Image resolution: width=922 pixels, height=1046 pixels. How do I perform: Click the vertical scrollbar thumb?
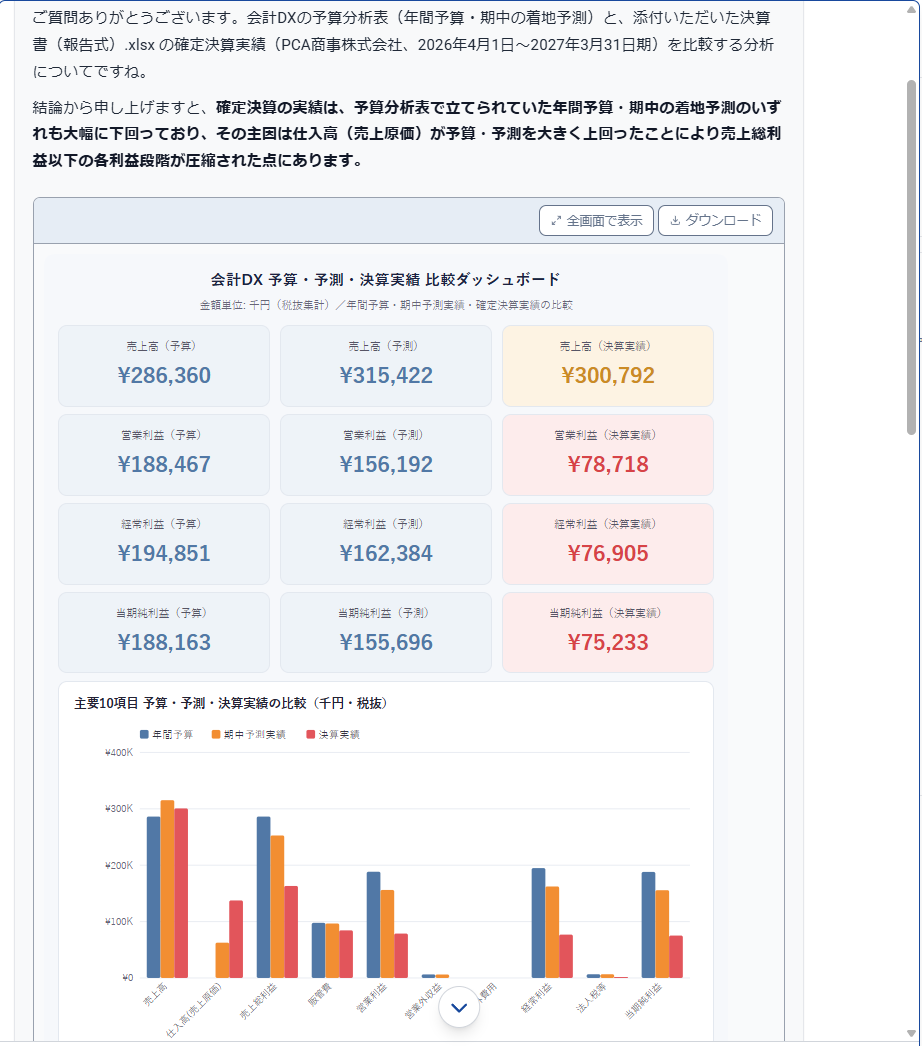911,257
